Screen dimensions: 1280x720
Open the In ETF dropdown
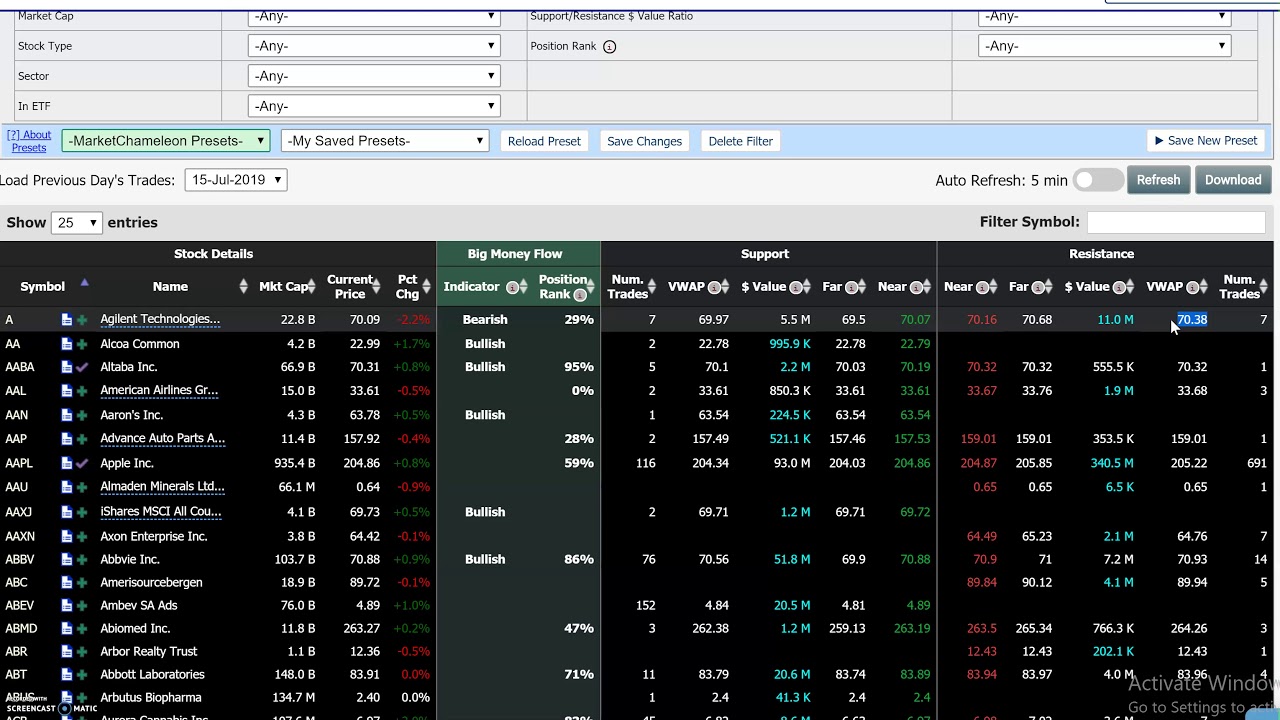pos(373,106)
